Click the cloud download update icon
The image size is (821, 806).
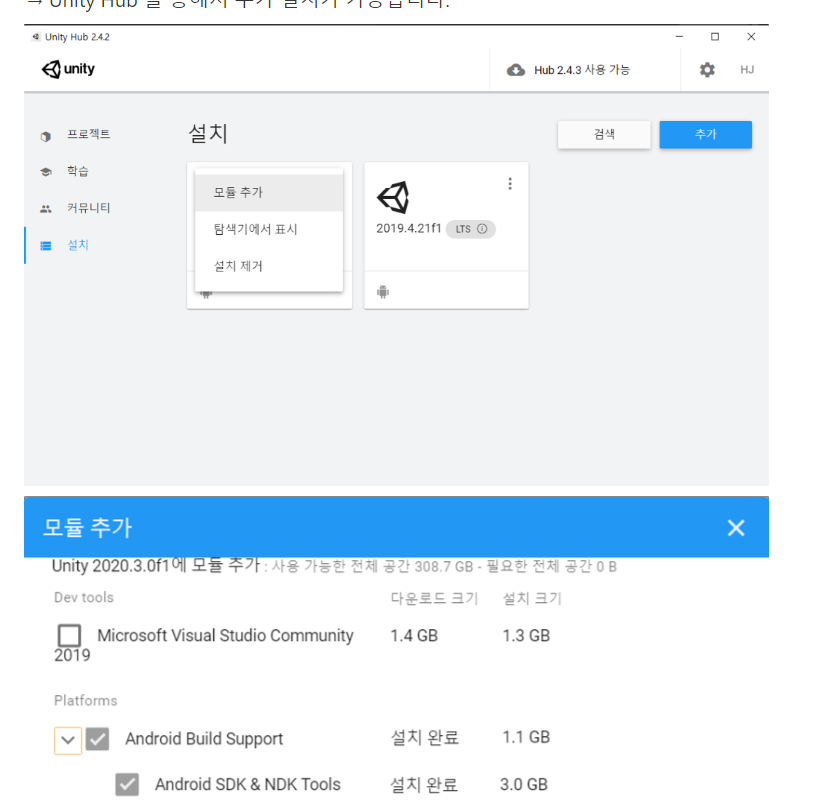[x=516, y=70]
